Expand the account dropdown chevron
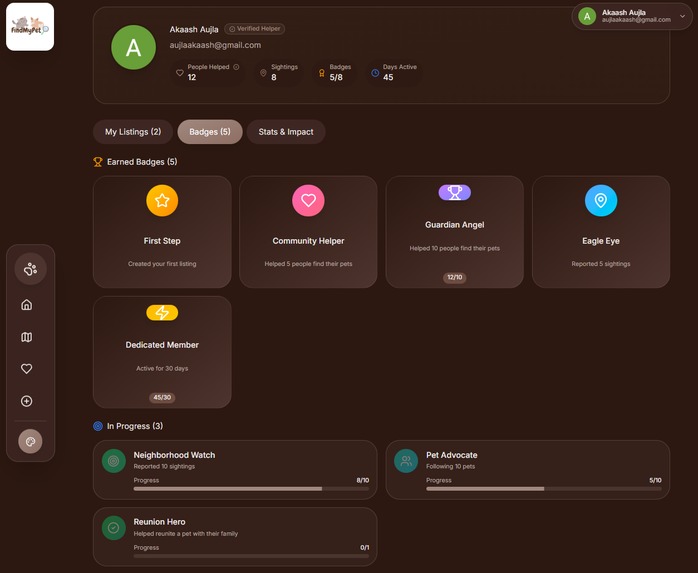This screenshot has height=573, width=698. (682, 16)
